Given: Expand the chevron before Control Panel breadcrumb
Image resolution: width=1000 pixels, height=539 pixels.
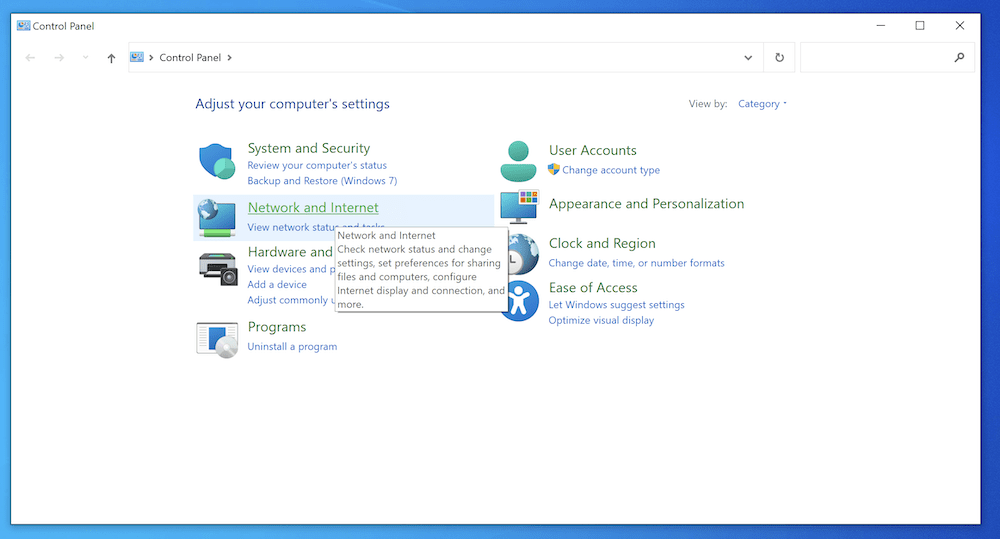Looking at the screenshot, I should 151,57.
